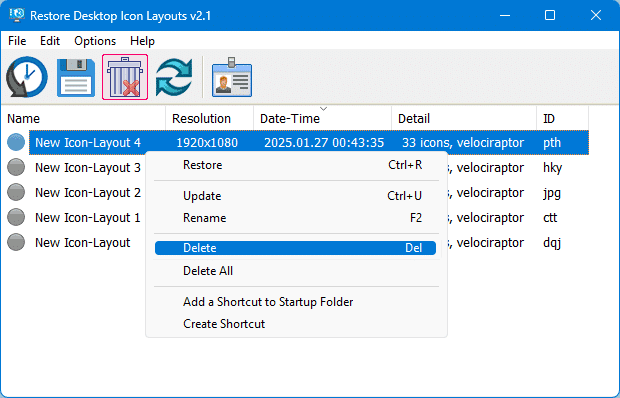Click the restore layout clock icon
Image resolution: width=620 pixels, height=398 pixels.
[x=26, y=77]
